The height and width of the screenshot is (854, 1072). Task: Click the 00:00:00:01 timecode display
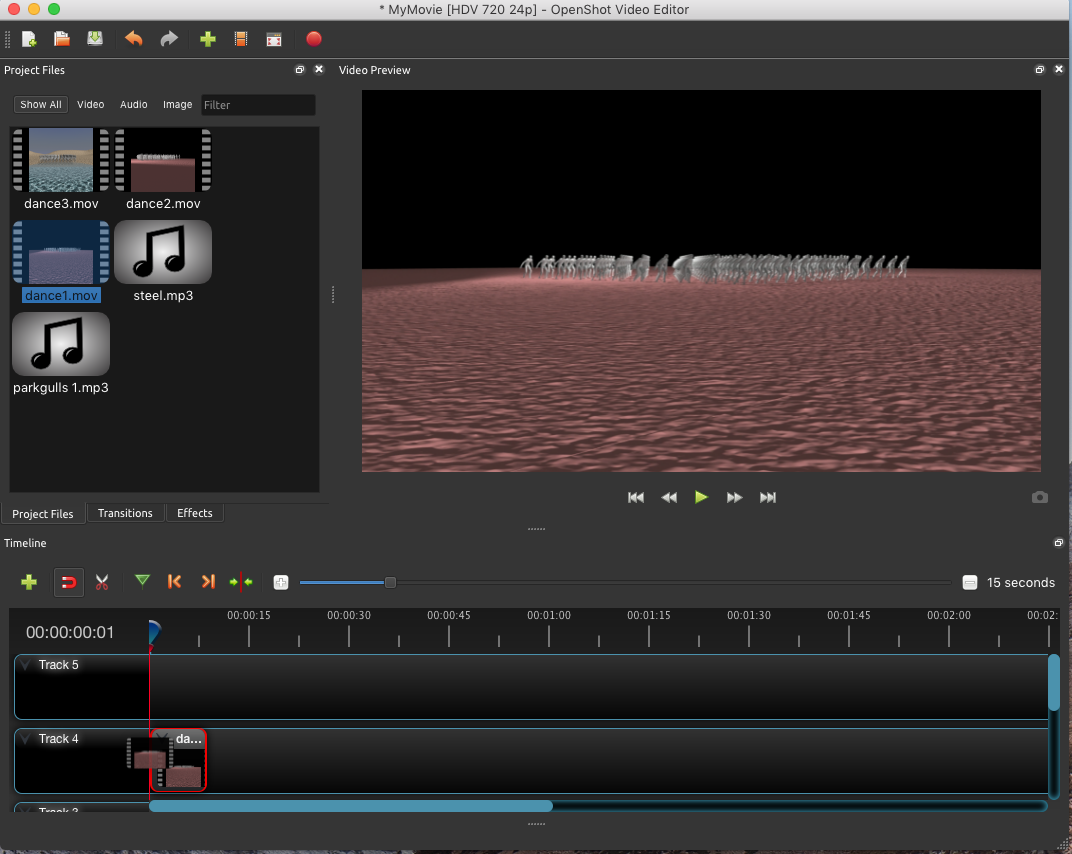tap(70, 632)
